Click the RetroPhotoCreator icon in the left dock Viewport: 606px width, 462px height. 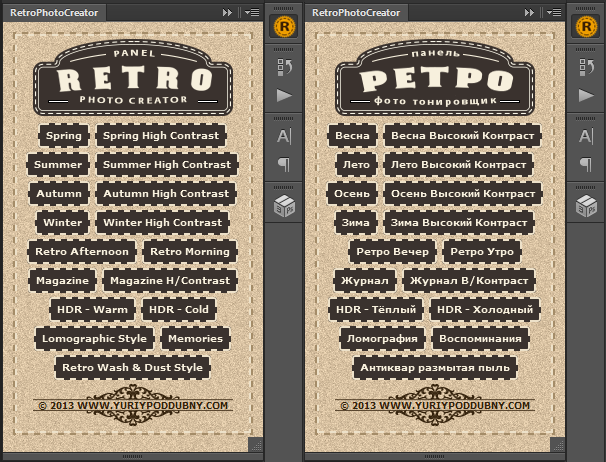point(284,28)
